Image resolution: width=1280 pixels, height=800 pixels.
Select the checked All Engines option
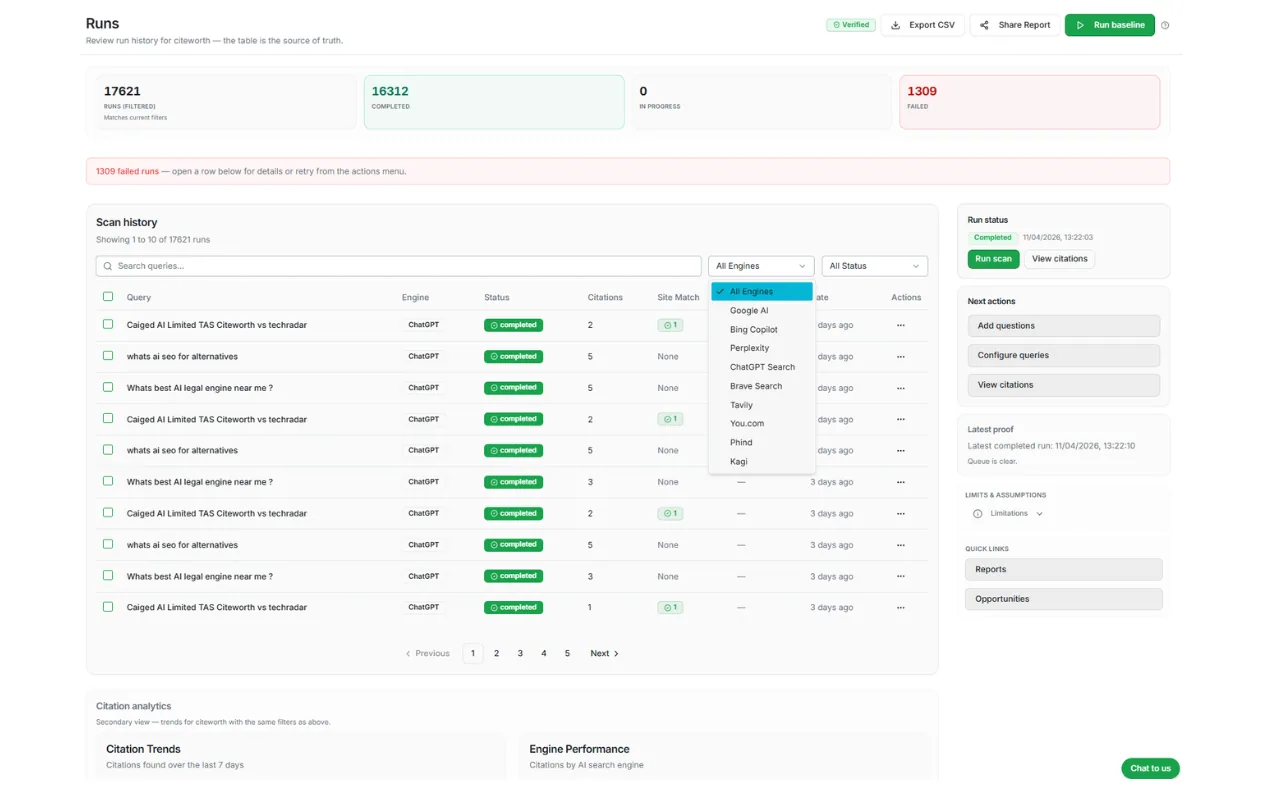(x=762, y=291)
